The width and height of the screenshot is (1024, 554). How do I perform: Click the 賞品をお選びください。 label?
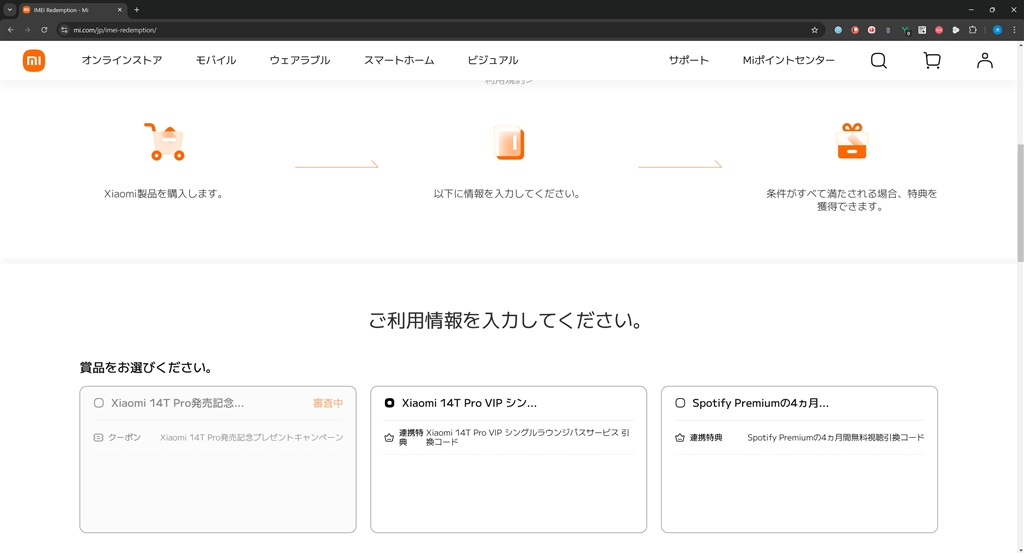[x=146, y=368]
